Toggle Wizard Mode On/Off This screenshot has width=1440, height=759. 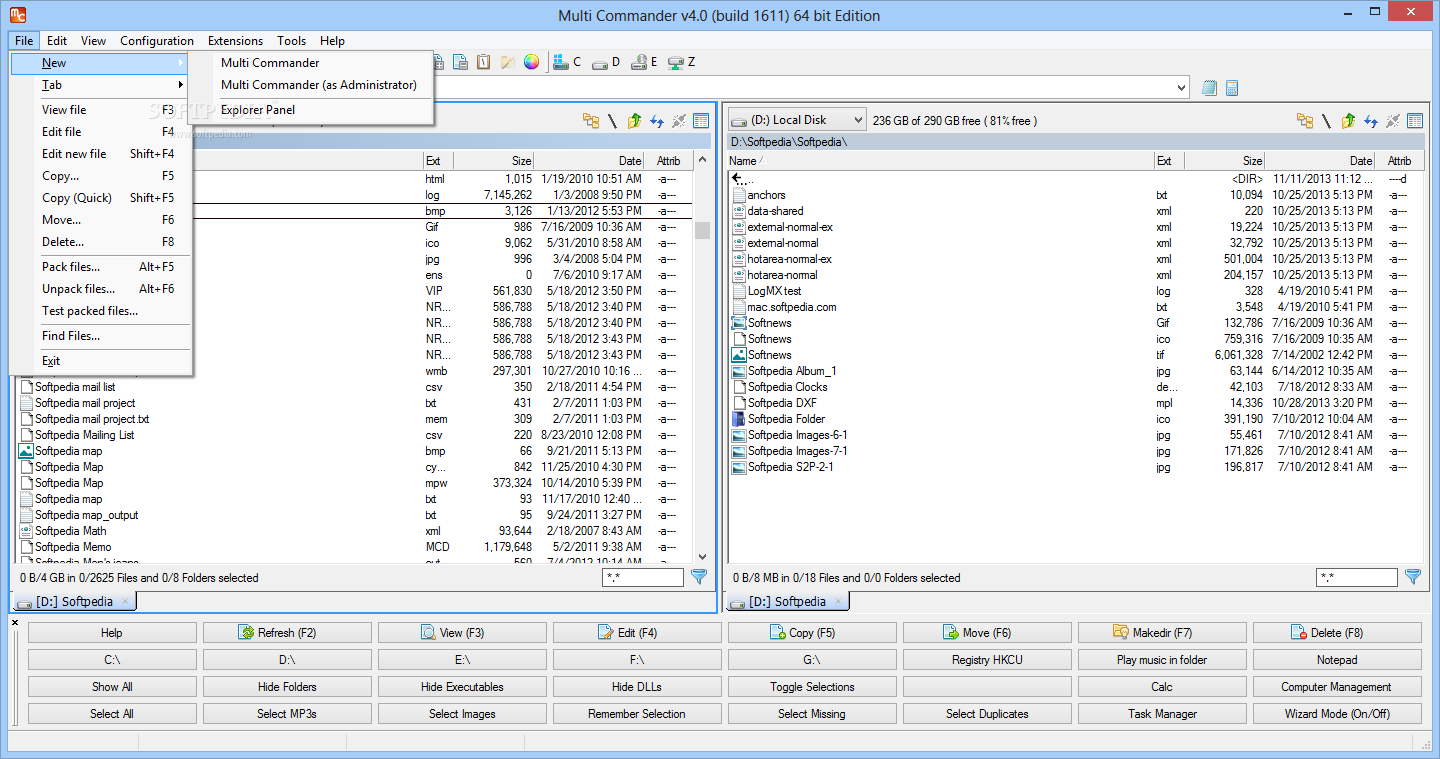point(1337,714)
